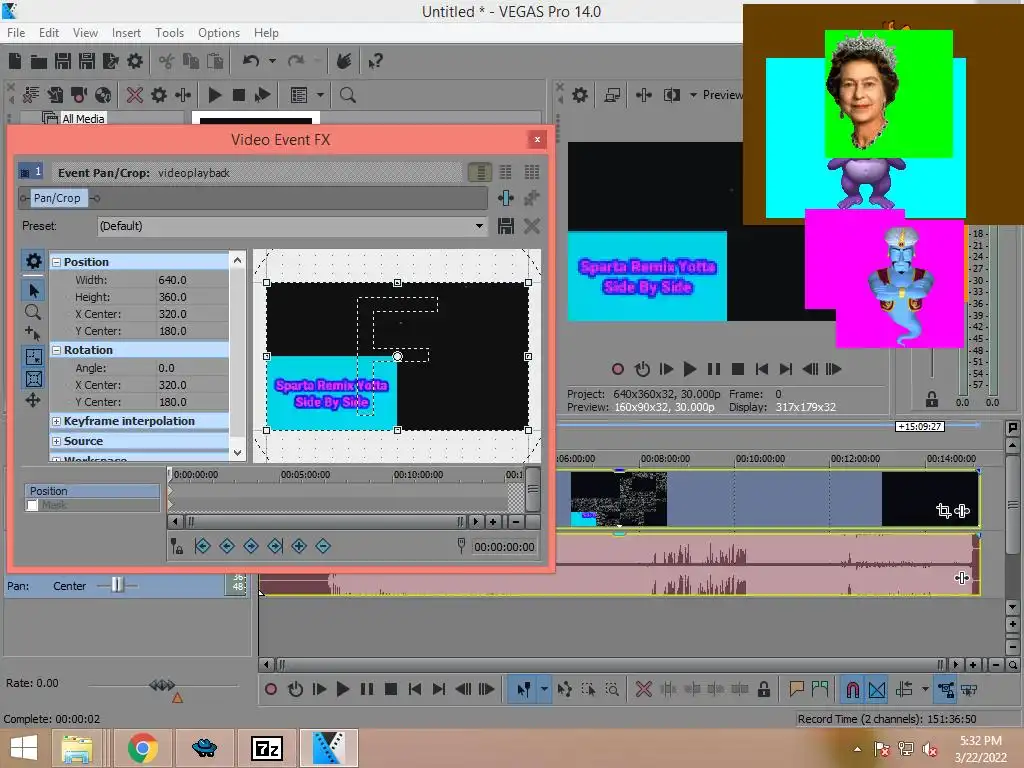Click the Save Preset disk icon
The image size is (1024, 768).
[505, 227]
